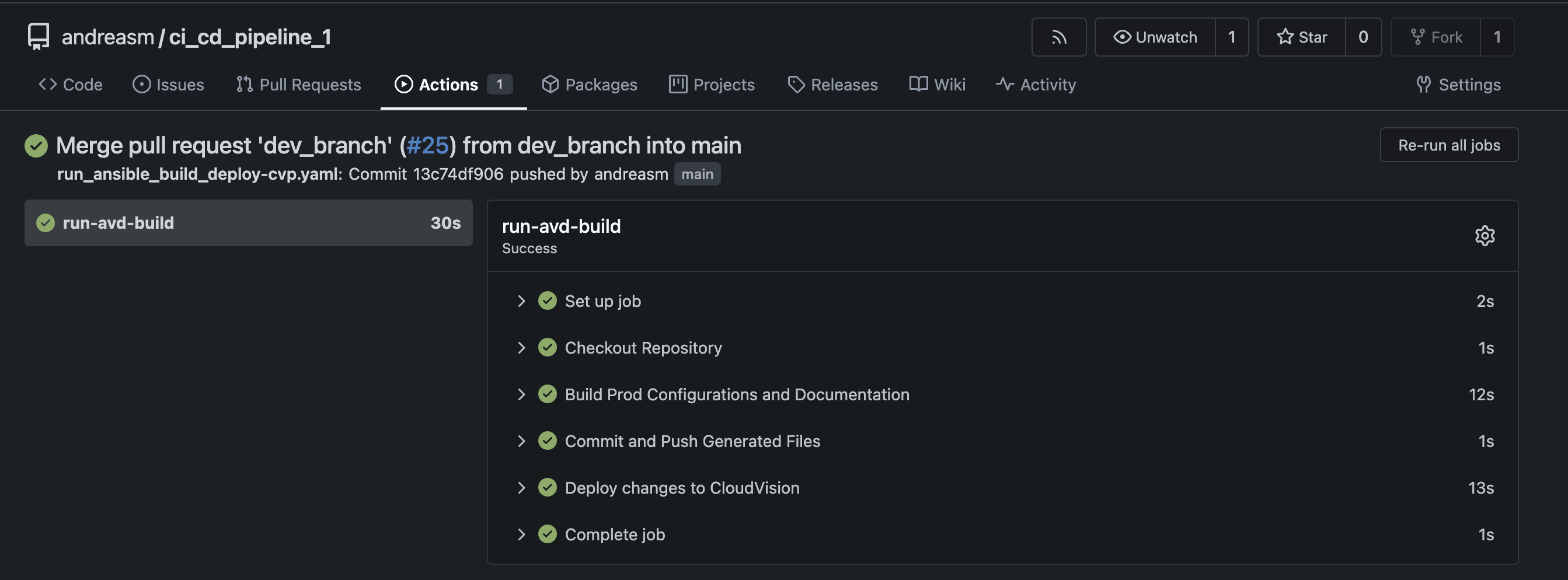Click the Actions badge showing 1
1568x580 pixels.
coord(499,84)
